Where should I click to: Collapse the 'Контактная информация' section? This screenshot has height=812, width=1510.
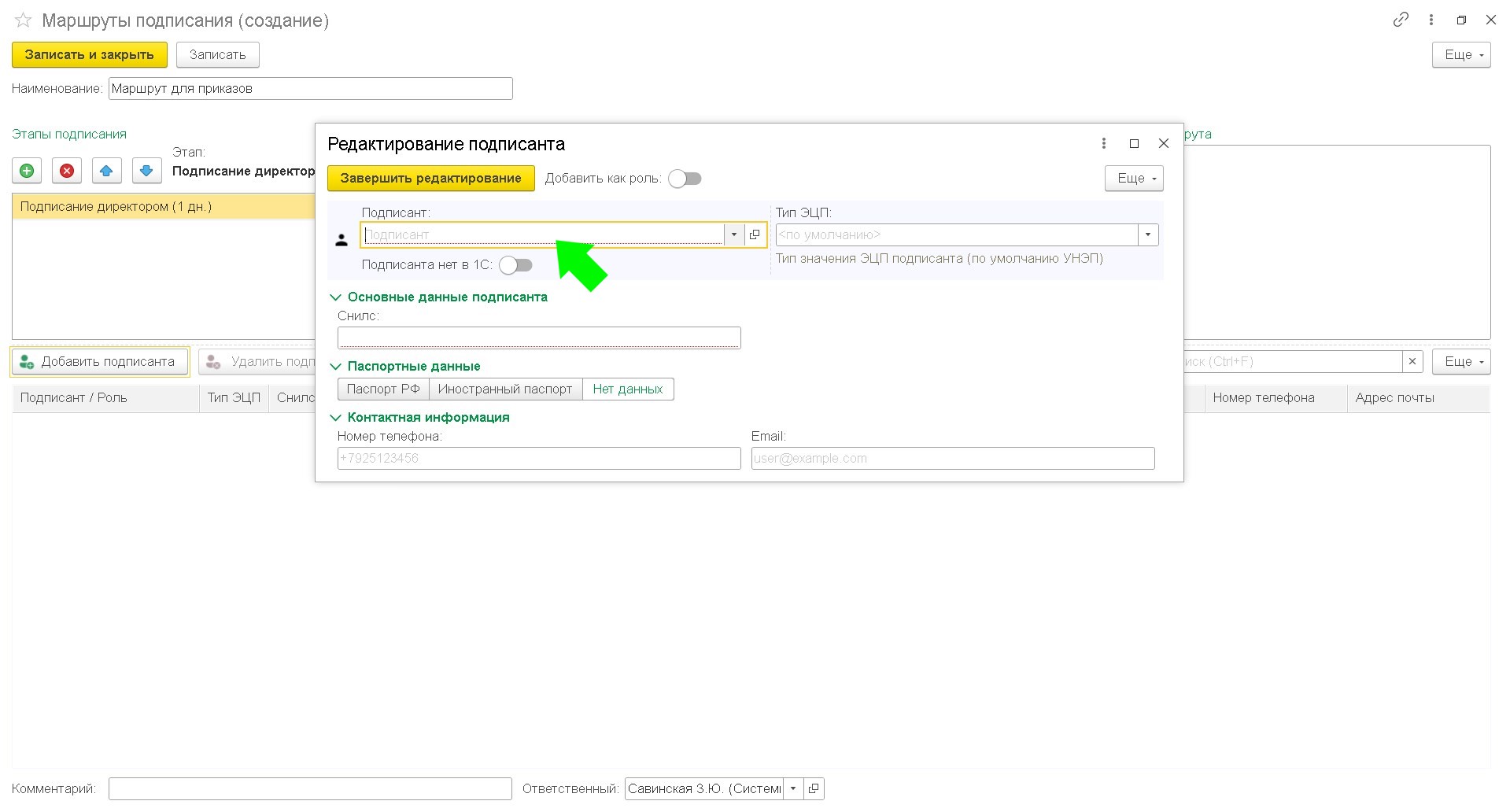coord(335,418)
